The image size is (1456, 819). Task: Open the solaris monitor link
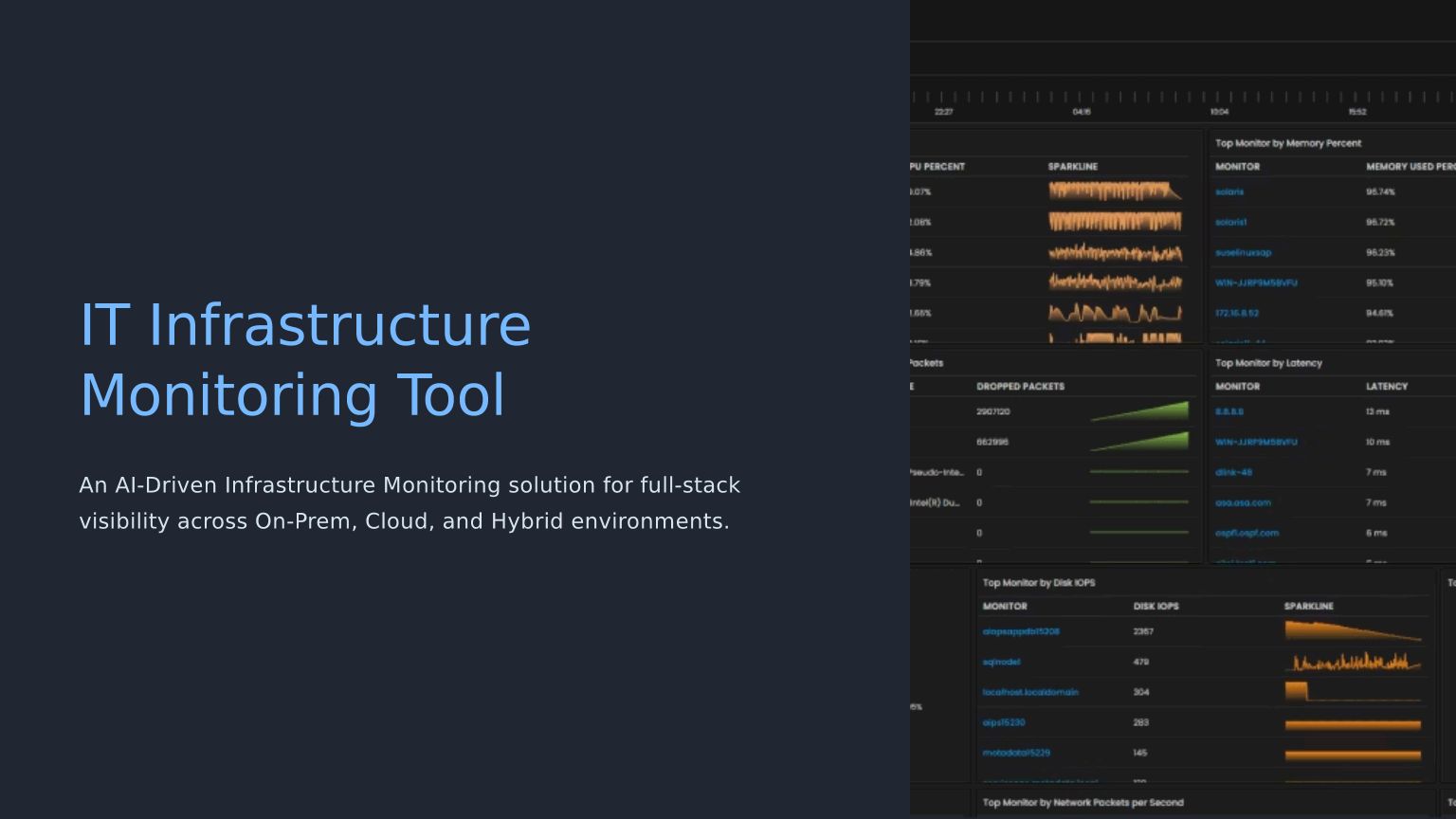pos(1229,192)
